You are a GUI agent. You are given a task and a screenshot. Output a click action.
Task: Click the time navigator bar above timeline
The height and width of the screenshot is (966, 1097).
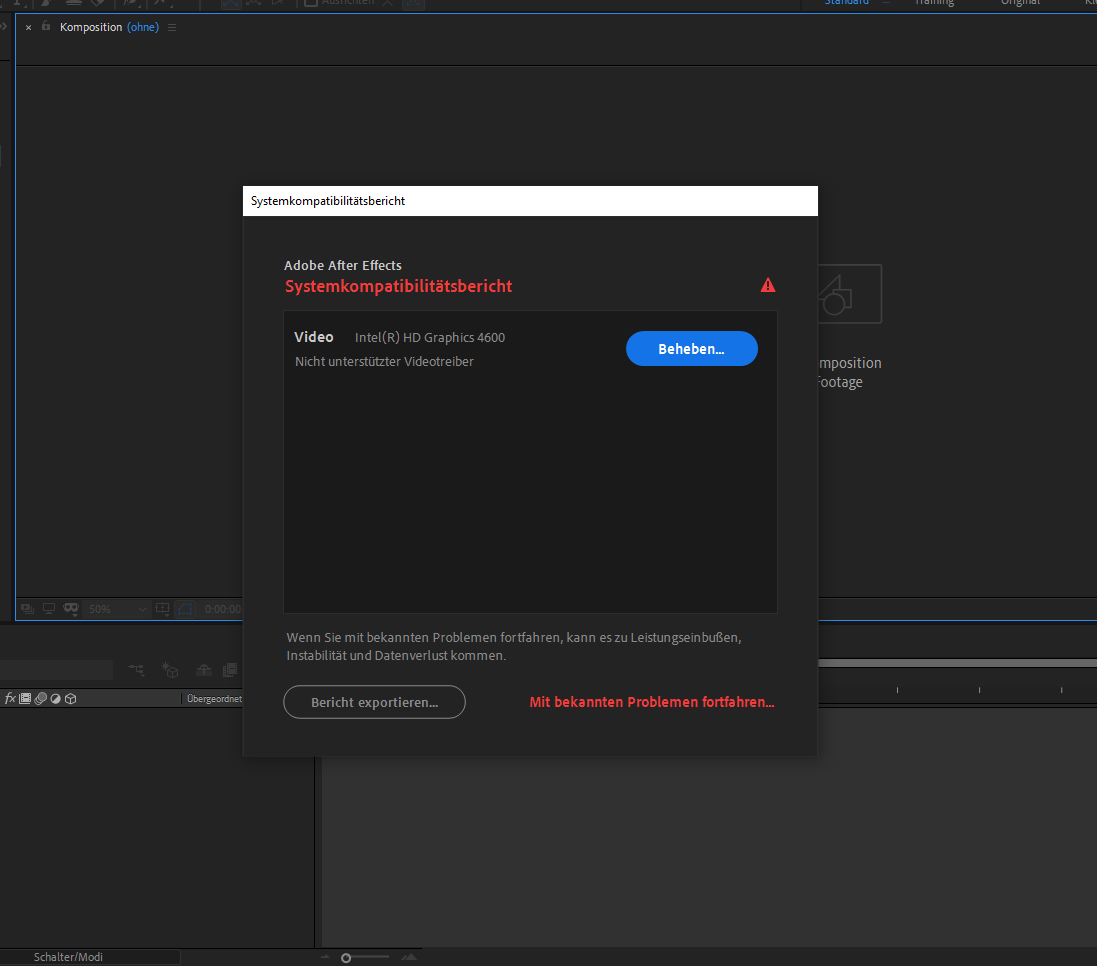[x=957, y=662]
